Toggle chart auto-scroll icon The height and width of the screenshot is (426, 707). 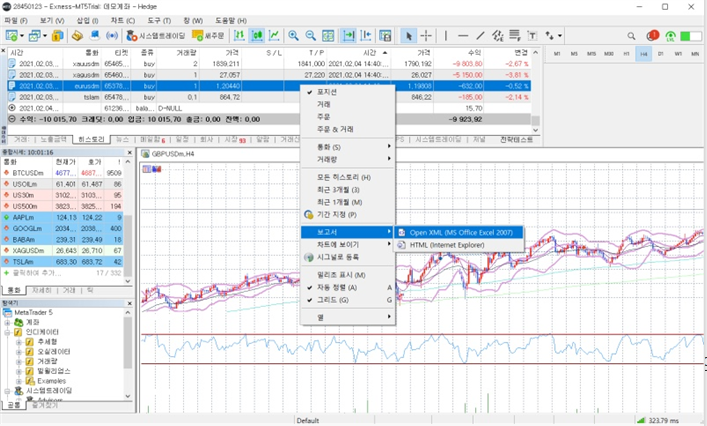point(348,36)
